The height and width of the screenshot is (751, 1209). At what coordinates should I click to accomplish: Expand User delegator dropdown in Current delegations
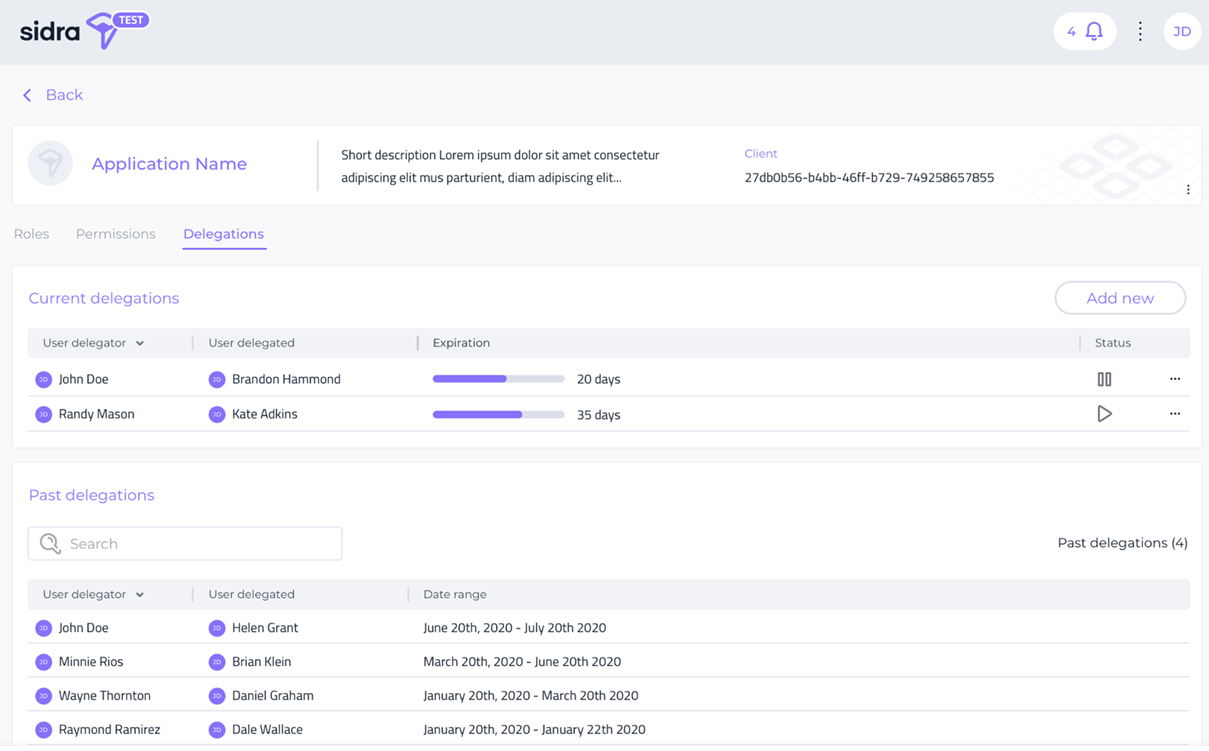[x=140, y=343]
